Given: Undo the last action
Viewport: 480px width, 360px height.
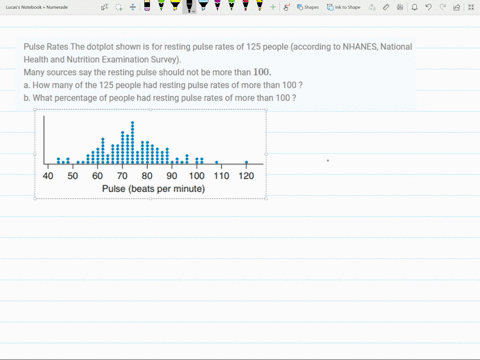Looking at the screenshot, I should [429, 7].
